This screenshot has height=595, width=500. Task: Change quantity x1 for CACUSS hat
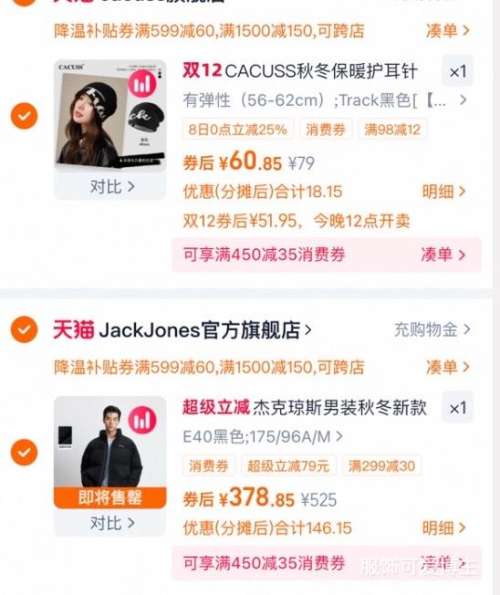tap(458, 71)
